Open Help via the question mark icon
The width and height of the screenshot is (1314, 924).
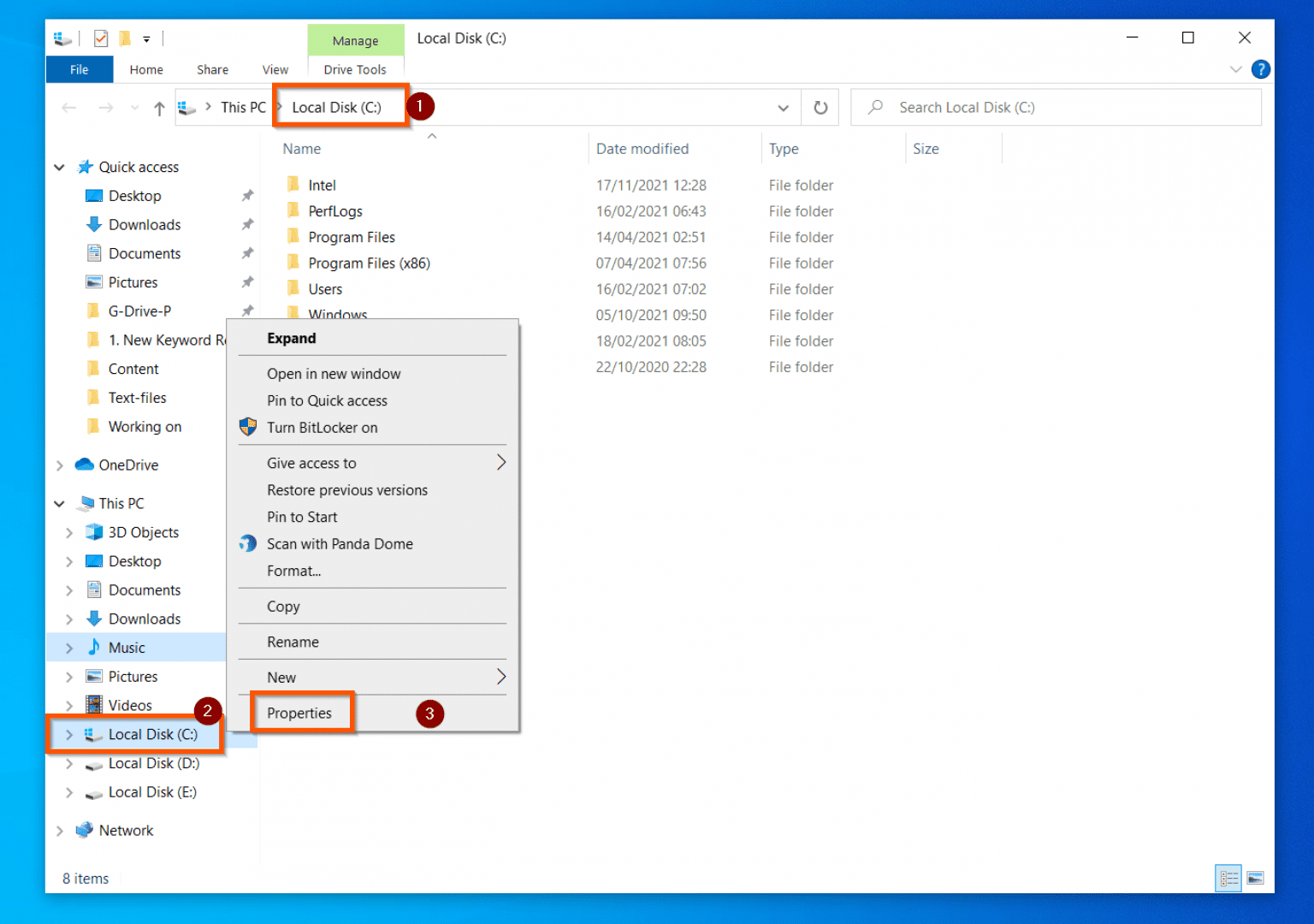coord(1261,69)
